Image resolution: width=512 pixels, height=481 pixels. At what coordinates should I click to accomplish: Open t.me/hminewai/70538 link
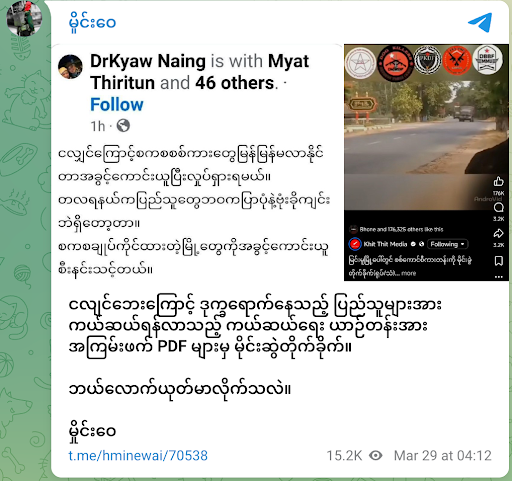point(138,455)
